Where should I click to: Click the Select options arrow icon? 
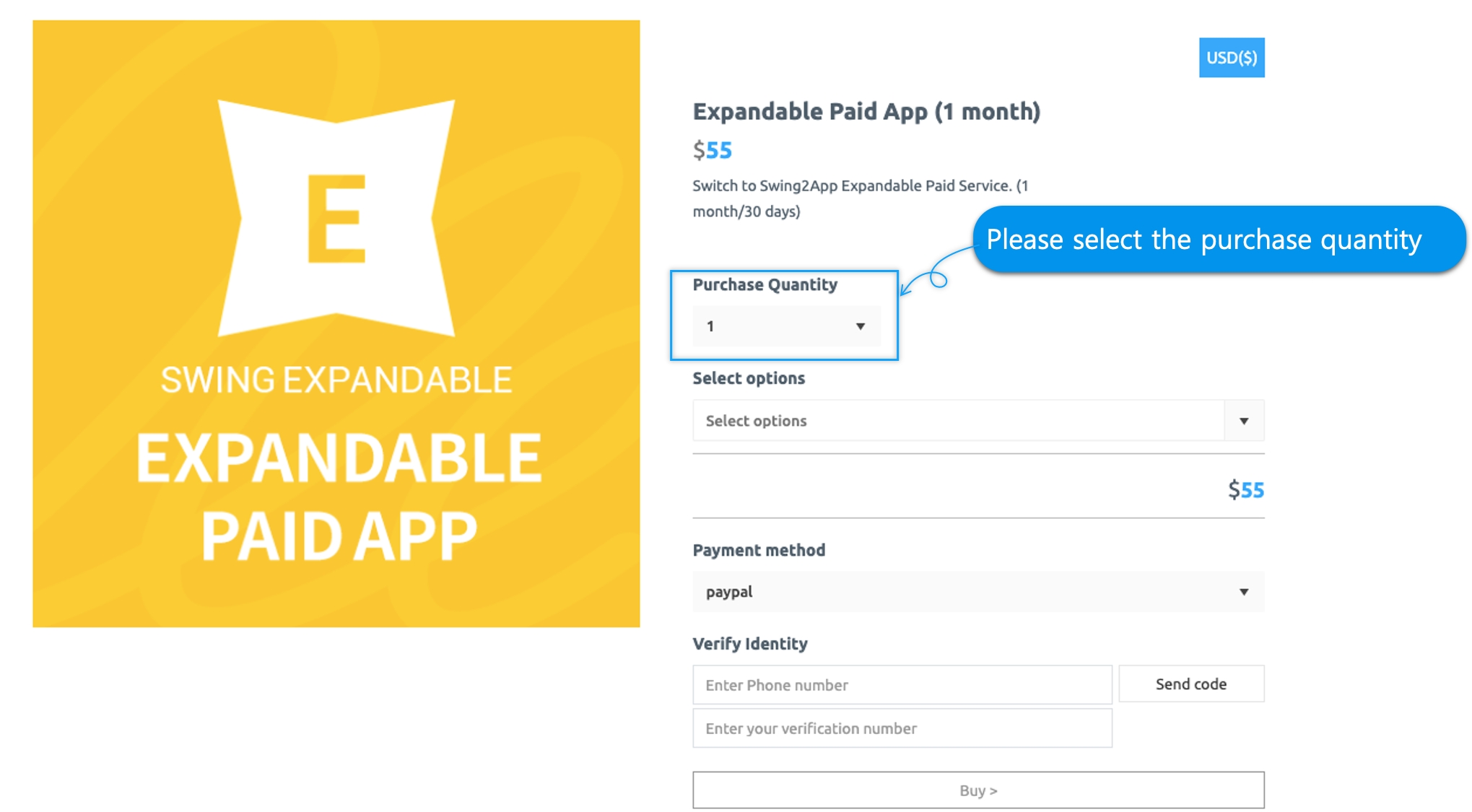coord(1244,421)
